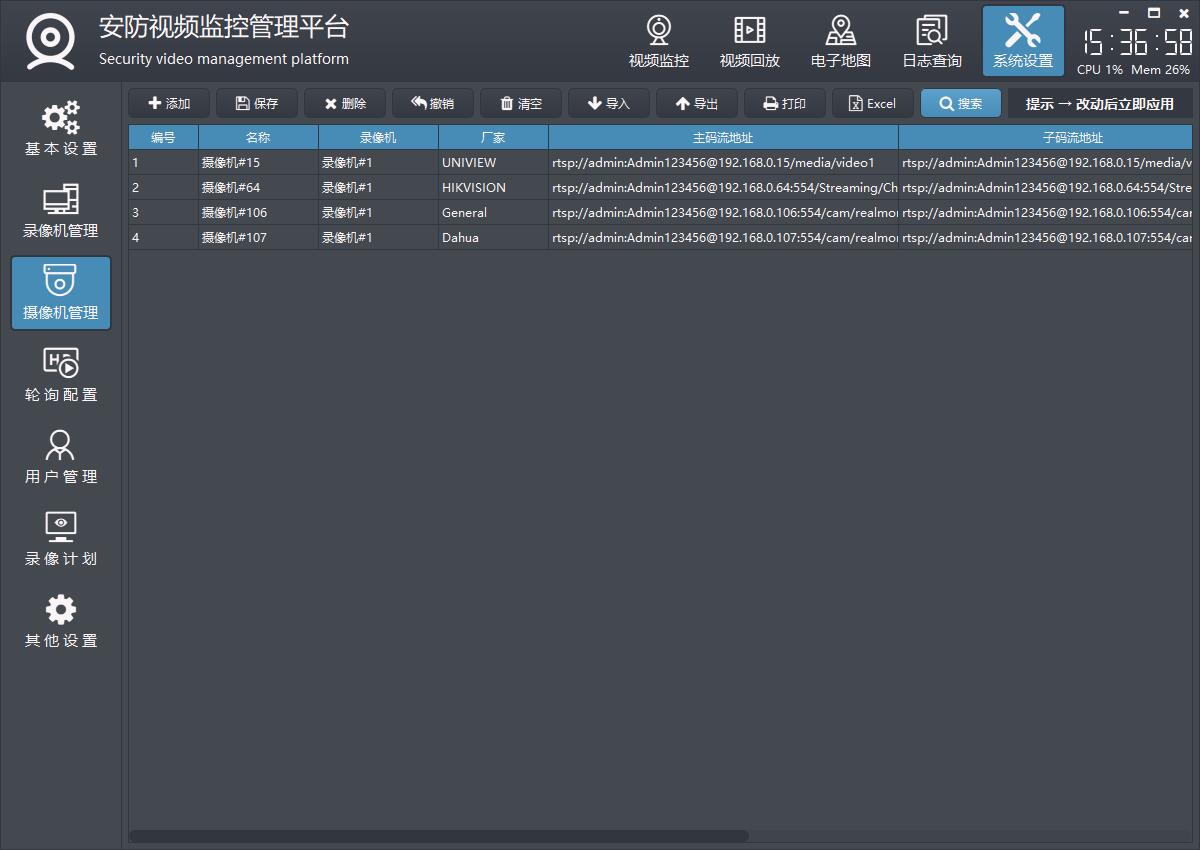Image resolution: width=1200 pixels, height=850 pixels.
Task: Open the 电子地图 electronic map module
Action: click(x=840, y=42)
